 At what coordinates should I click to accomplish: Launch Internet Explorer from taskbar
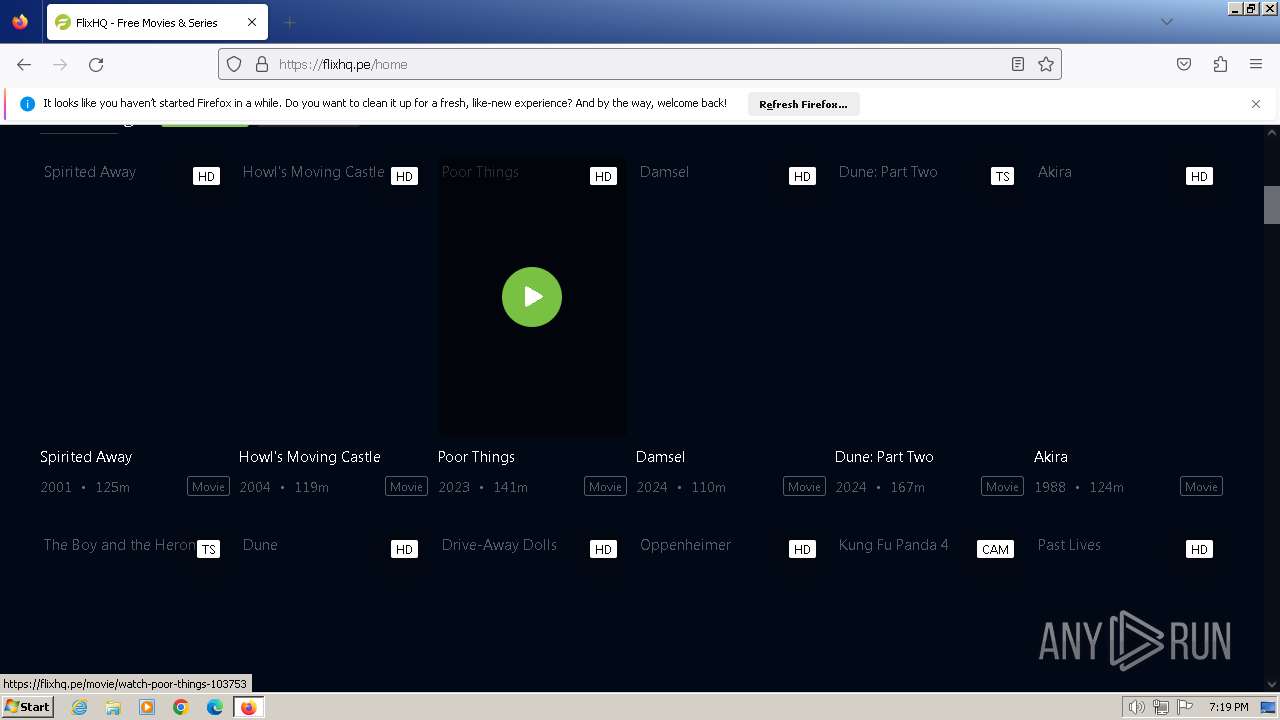pos(79,707)
